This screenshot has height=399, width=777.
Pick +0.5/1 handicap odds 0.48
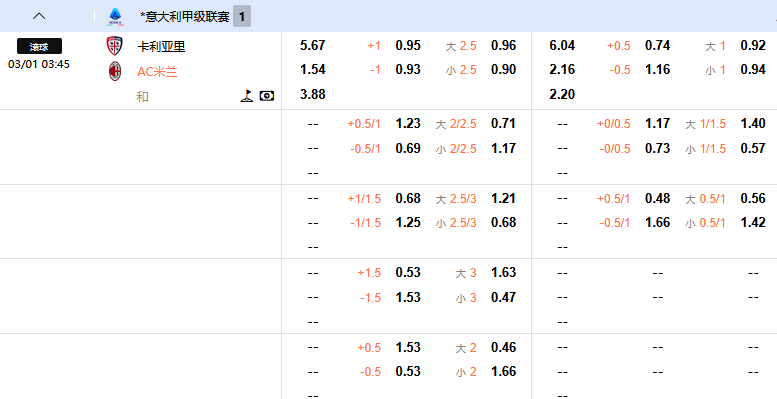pos(658,198)
